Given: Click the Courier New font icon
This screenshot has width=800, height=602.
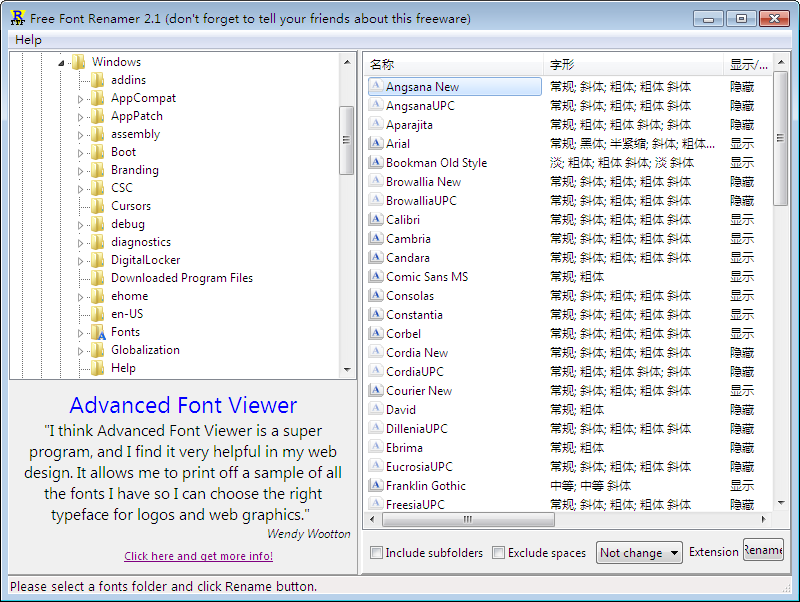Looking at the screenshot, I should coord(376,390).
